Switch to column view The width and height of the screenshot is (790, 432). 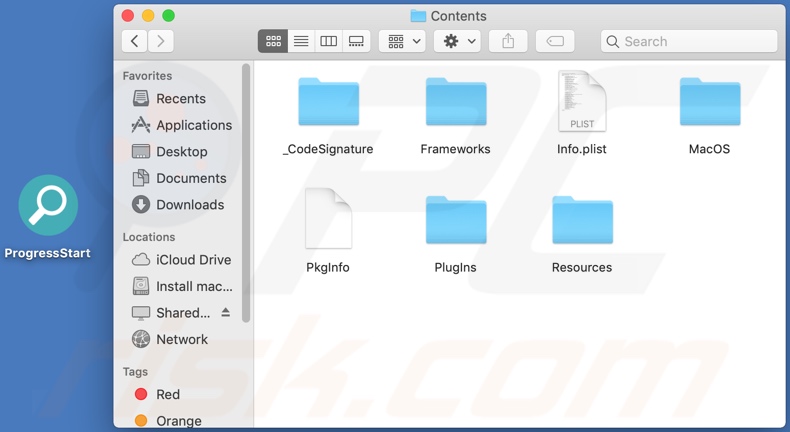328,41
